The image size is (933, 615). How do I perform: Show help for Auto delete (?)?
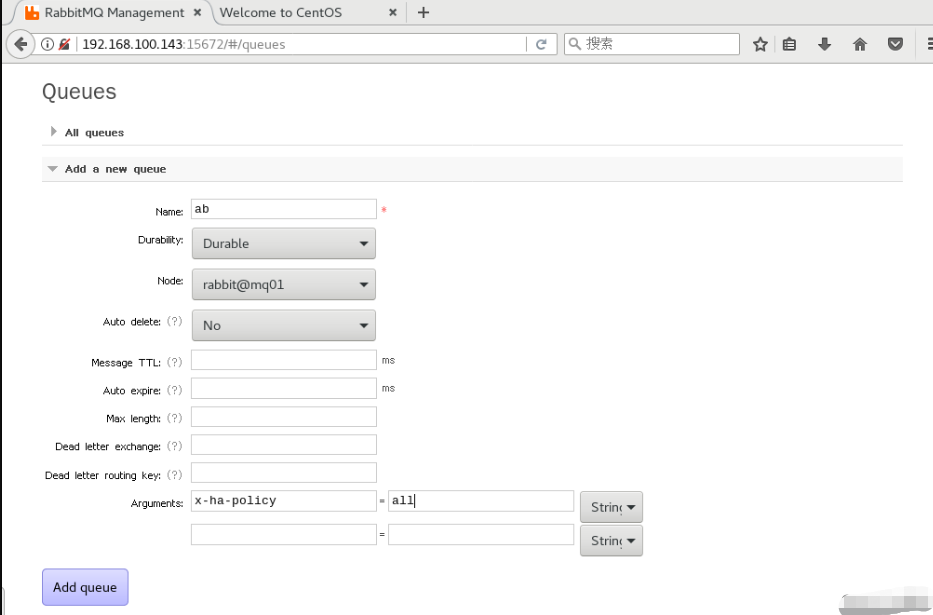[174, 321]
